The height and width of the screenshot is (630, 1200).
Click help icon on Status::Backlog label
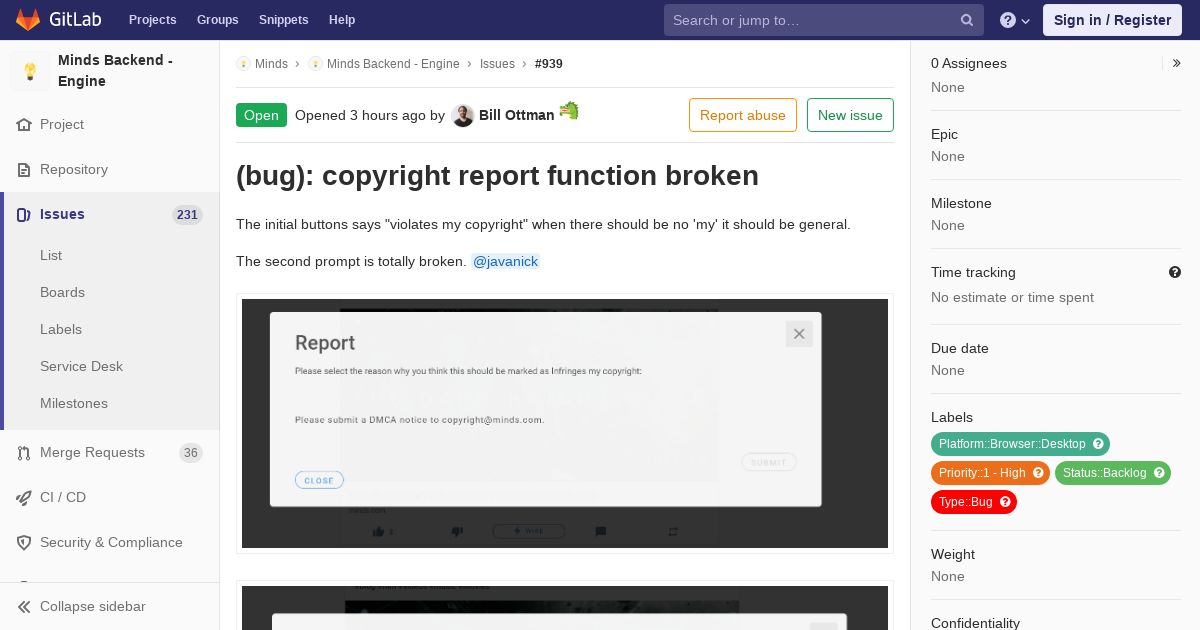coord(1159,473)
